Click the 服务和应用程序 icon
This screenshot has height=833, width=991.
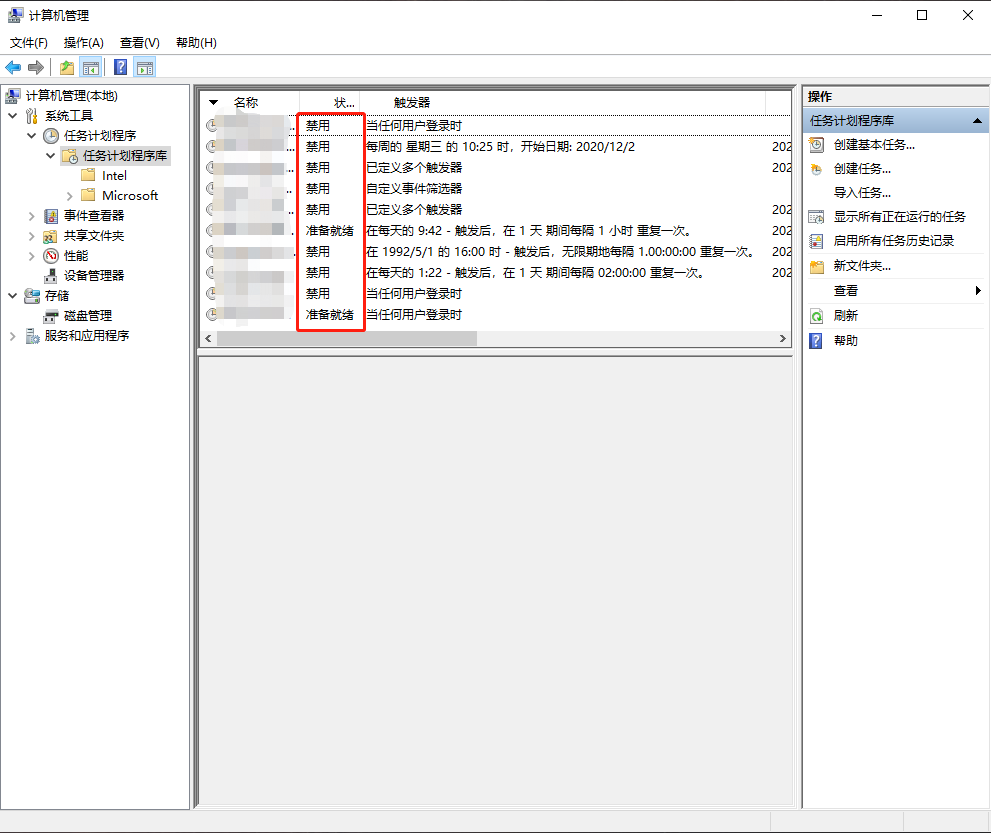click(32, 336)
